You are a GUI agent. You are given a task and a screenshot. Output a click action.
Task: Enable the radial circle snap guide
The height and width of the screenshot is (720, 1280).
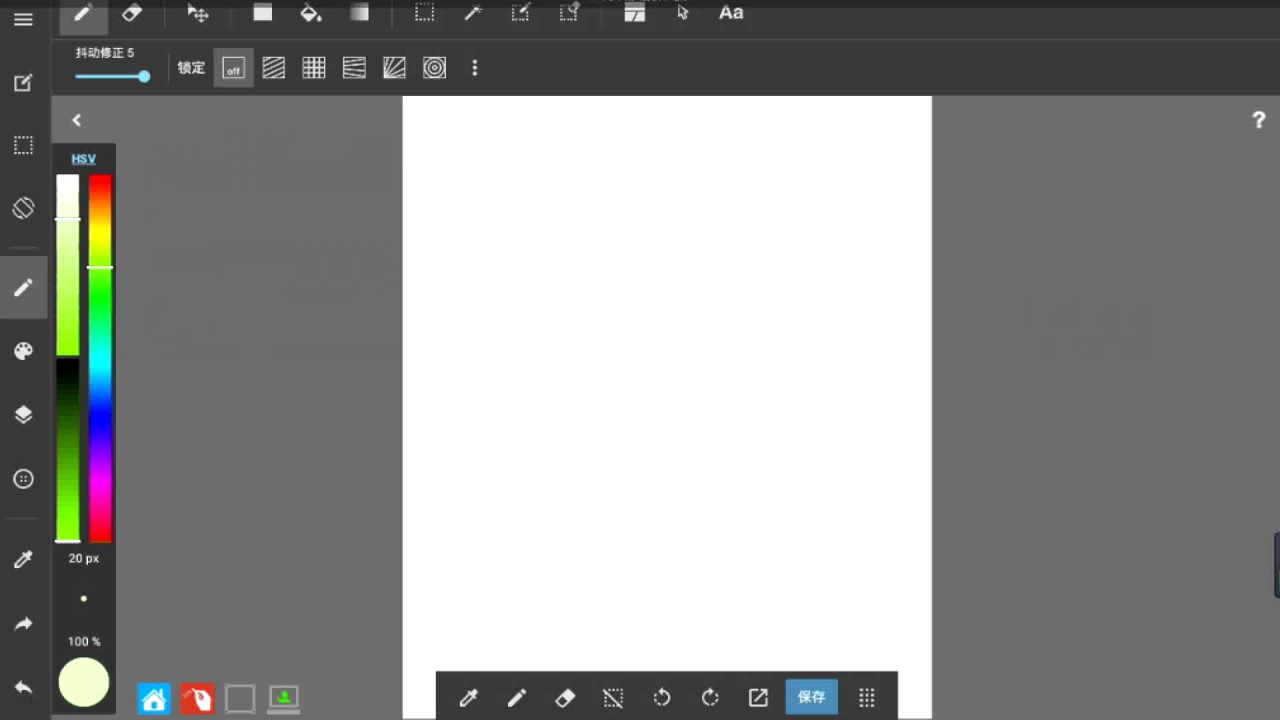click(x=434, y=68)
